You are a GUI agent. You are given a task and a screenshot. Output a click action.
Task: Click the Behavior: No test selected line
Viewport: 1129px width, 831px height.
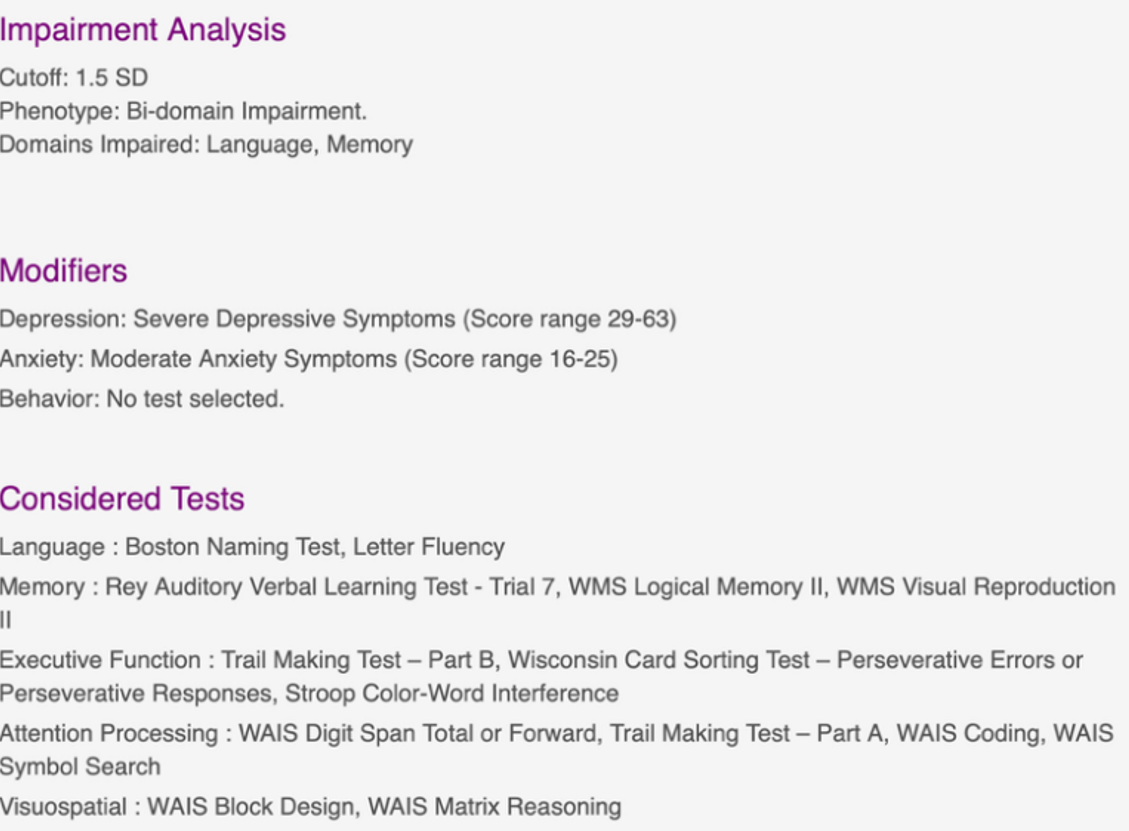(142, 398)
